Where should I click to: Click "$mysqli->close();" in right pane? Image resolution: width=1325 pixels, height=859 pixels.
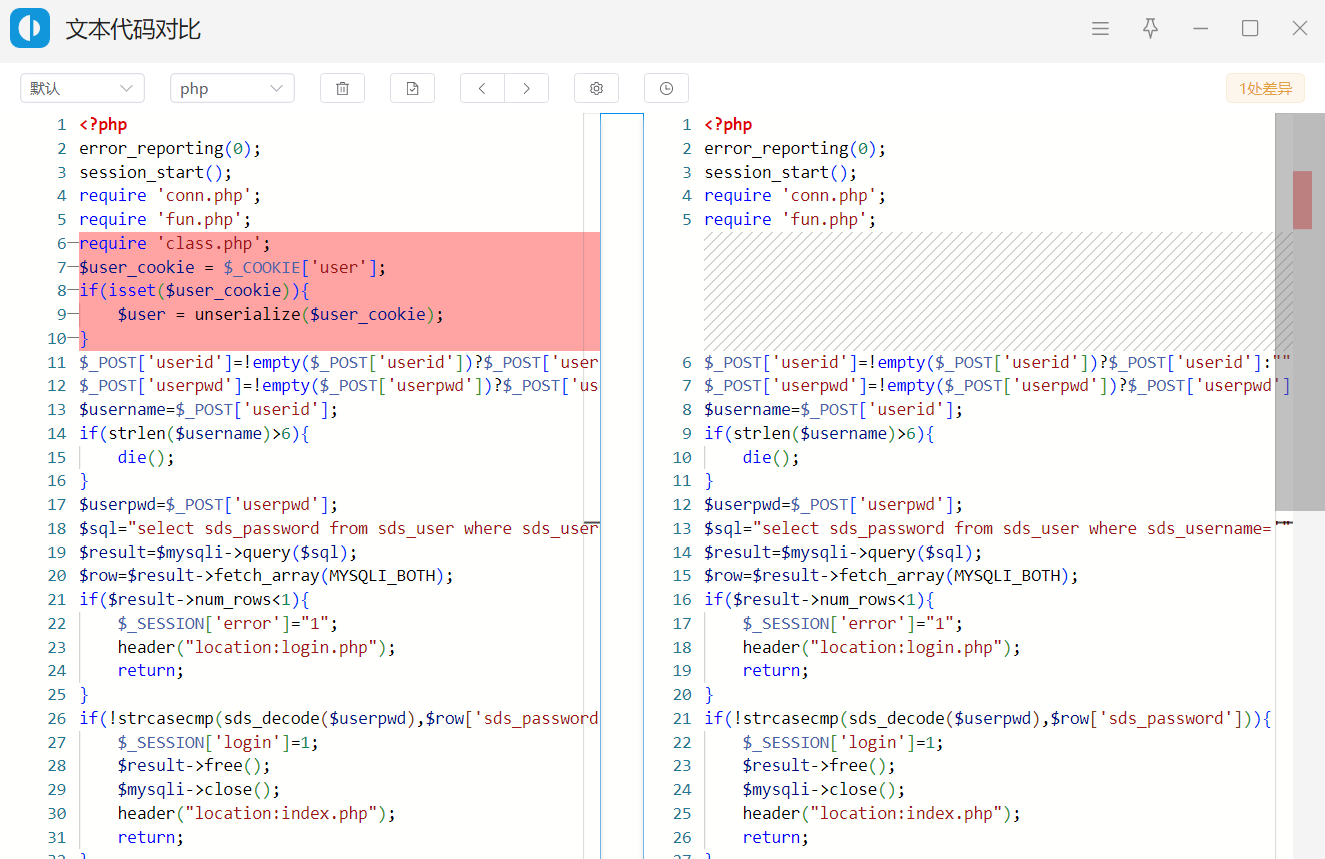click(x=824, y=789)
